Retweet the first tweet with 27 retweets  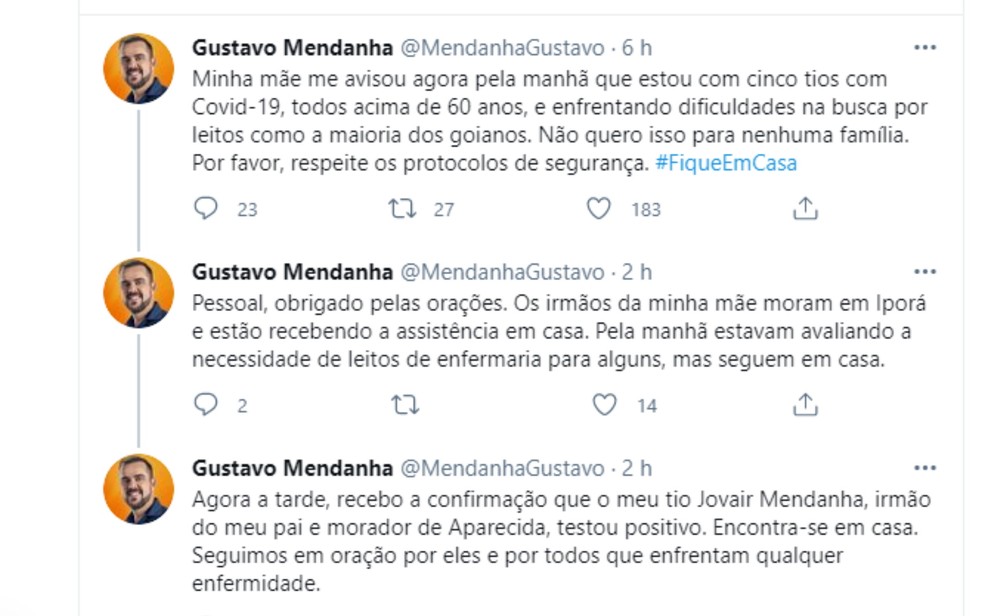[x=403, y=208]
